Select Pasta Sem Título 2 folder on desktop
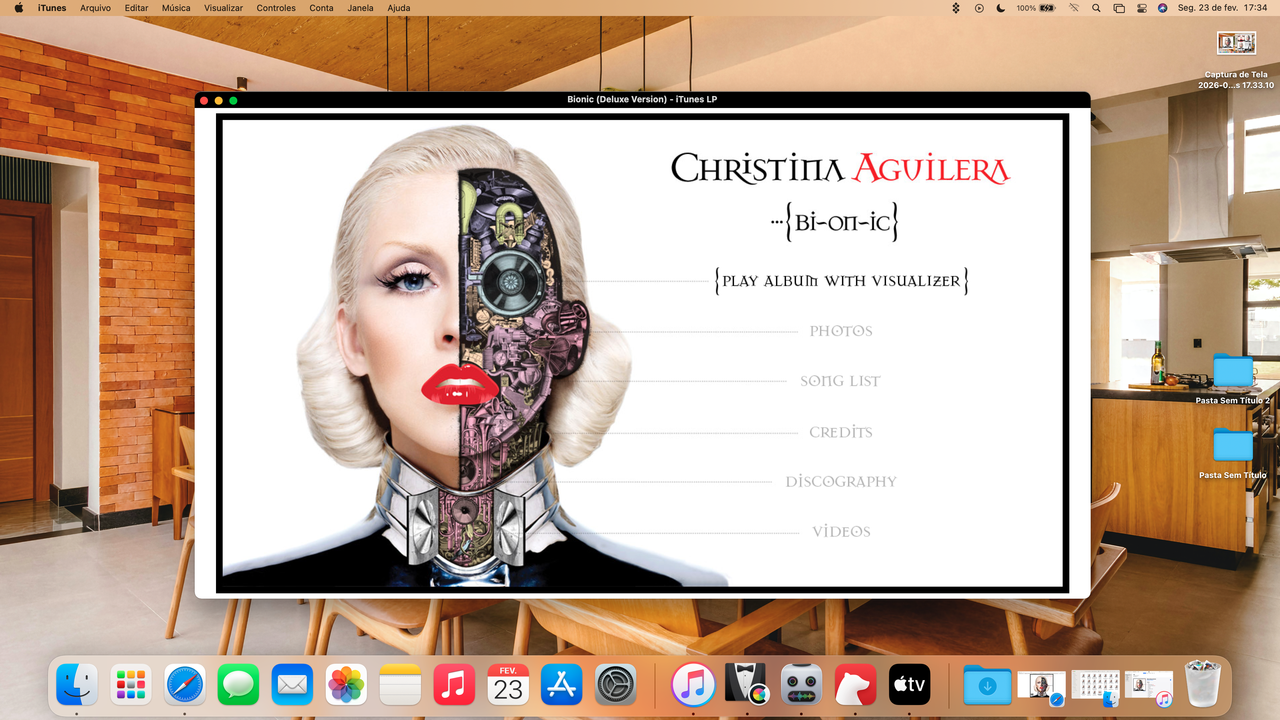Screen dimensions: 1280x720 pos(1233,378)
